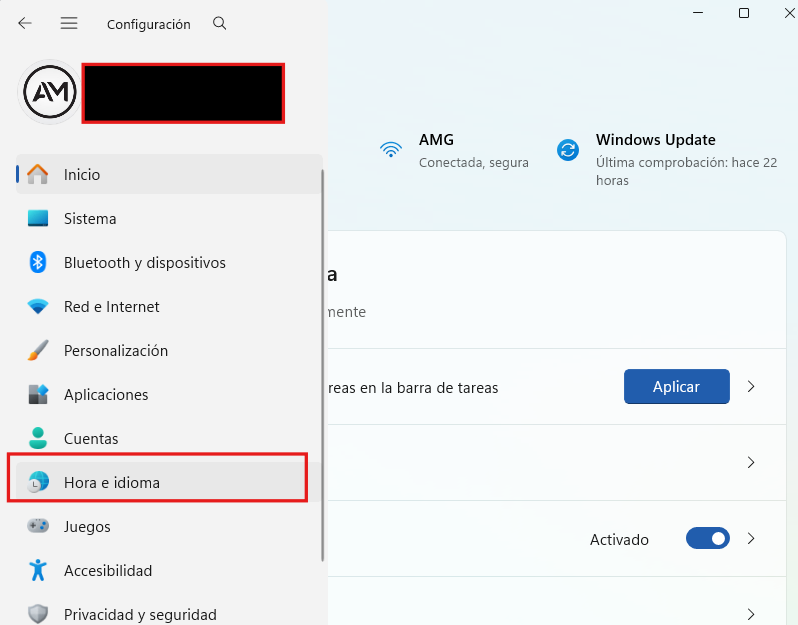Expand chevron next to Activado toggle
Screen dimensions: 798x625
[x=751, y=538]
